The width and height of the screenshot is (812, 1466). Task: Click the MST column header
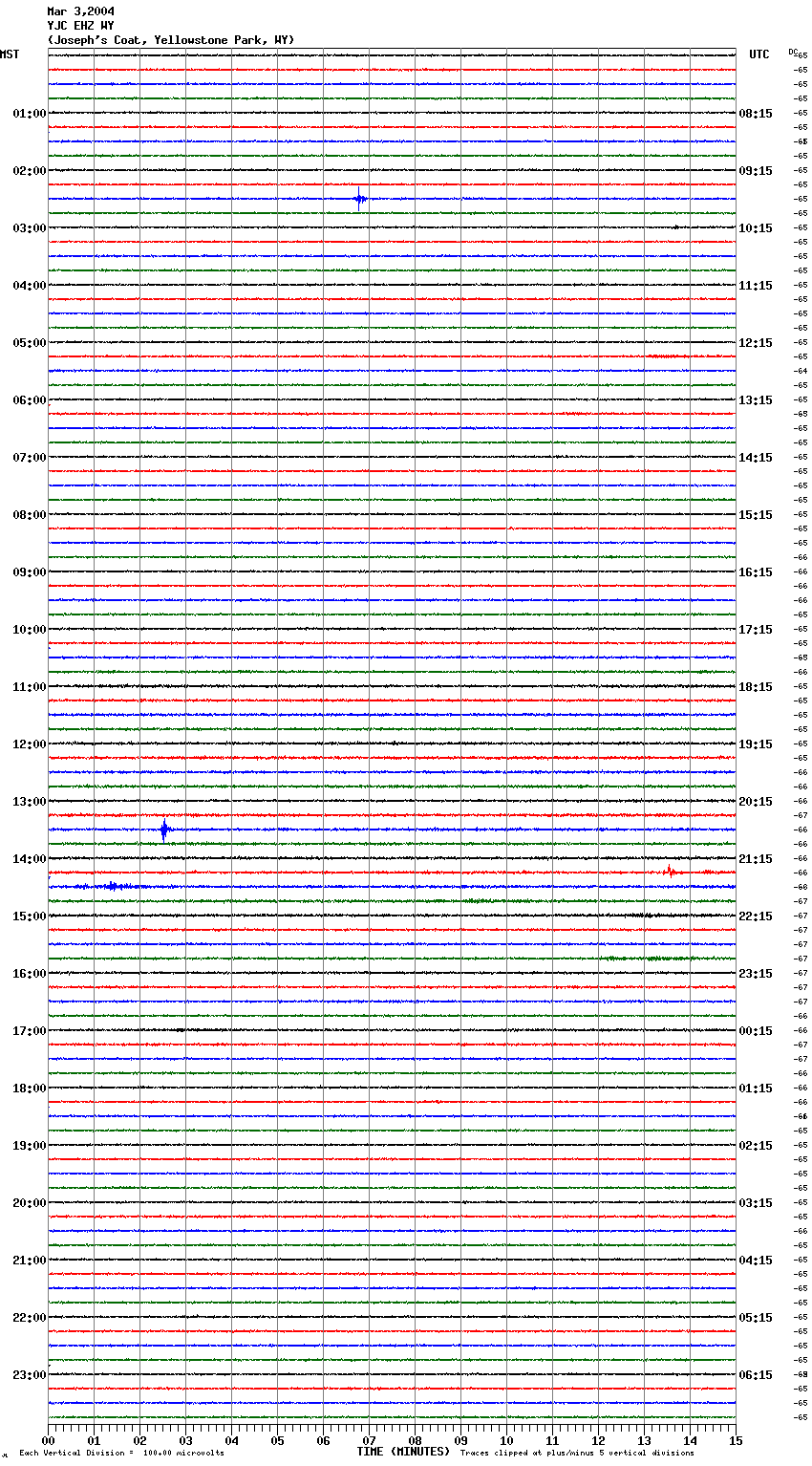tap(10, 54)
